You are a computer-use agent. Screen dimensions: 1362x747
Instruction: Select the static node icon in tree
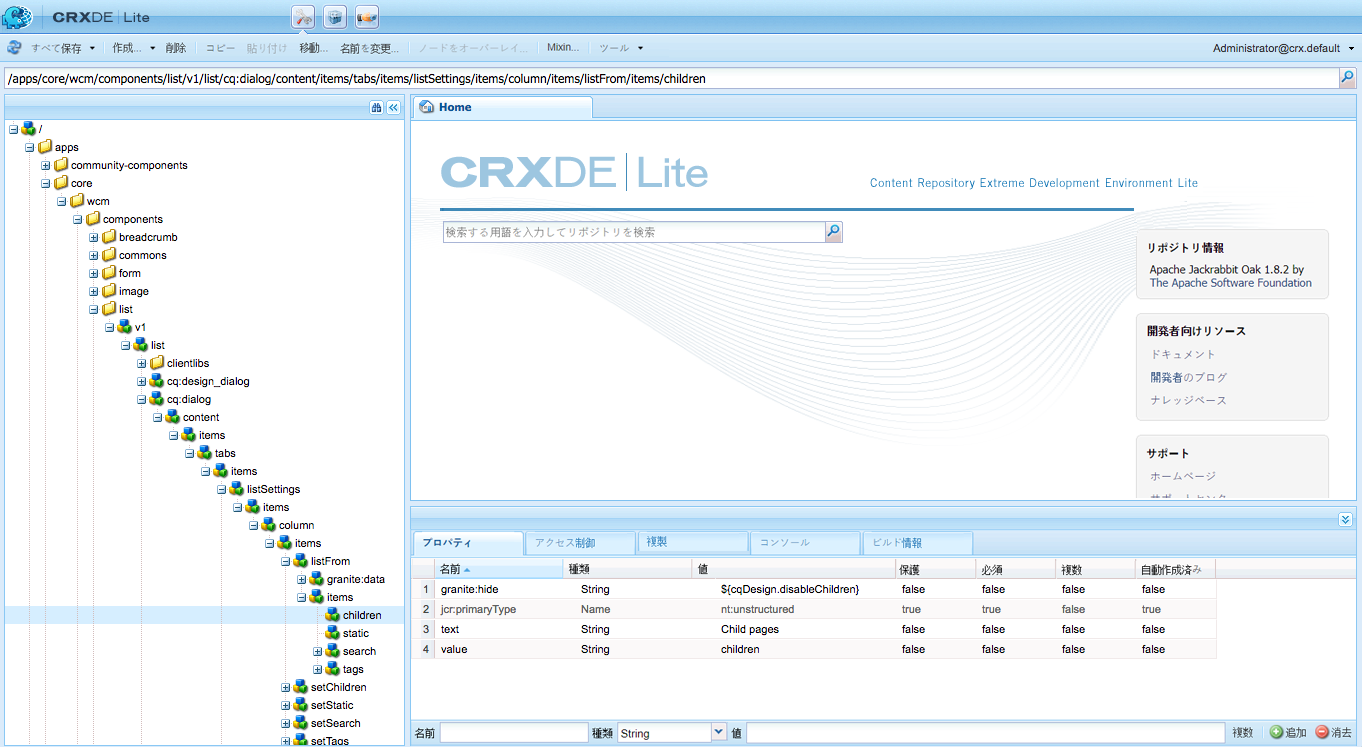[333, 633]
